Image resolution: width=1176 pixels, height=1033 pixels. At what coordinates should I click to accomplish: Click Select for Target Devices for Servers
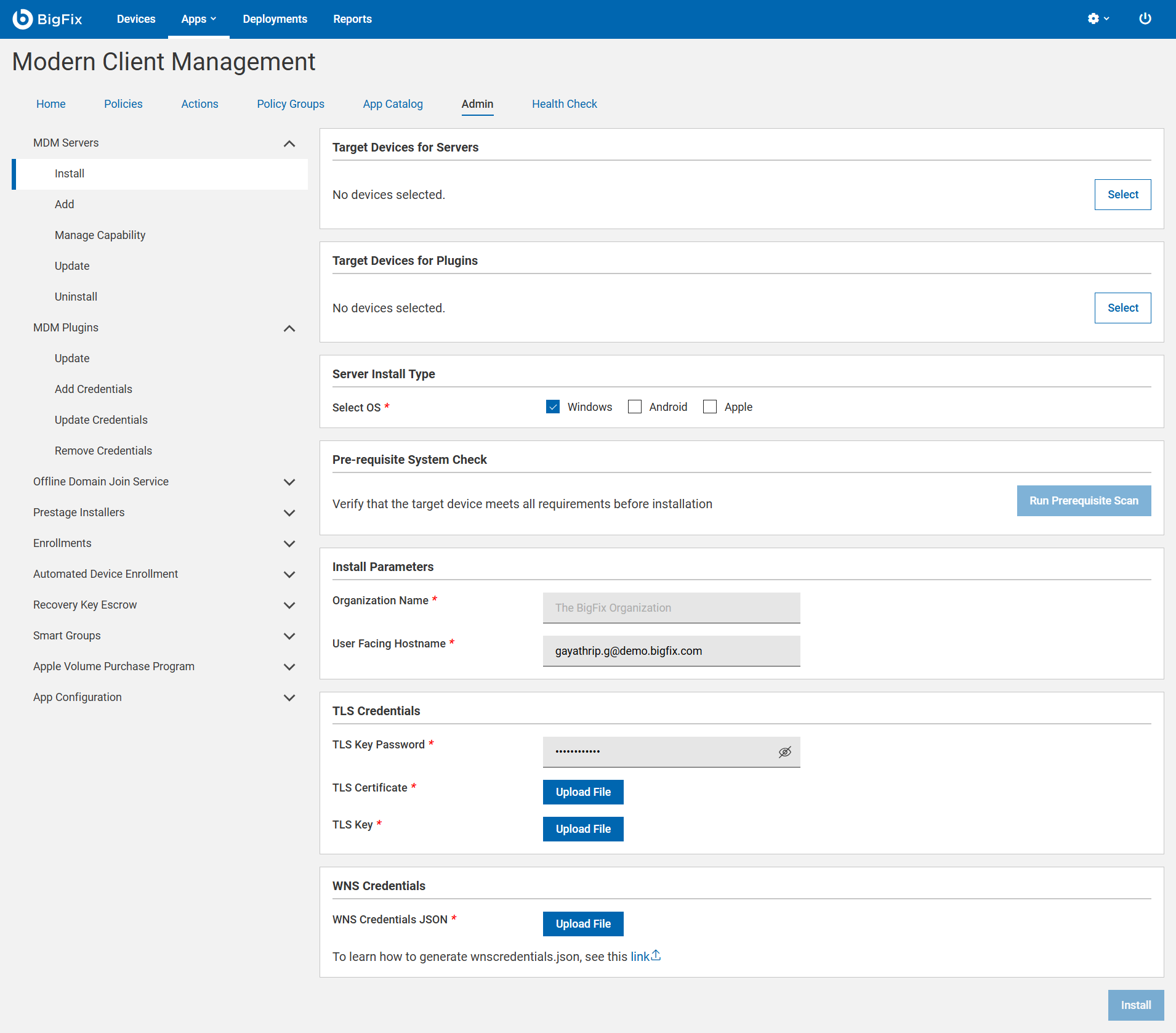pos(1122,194)
